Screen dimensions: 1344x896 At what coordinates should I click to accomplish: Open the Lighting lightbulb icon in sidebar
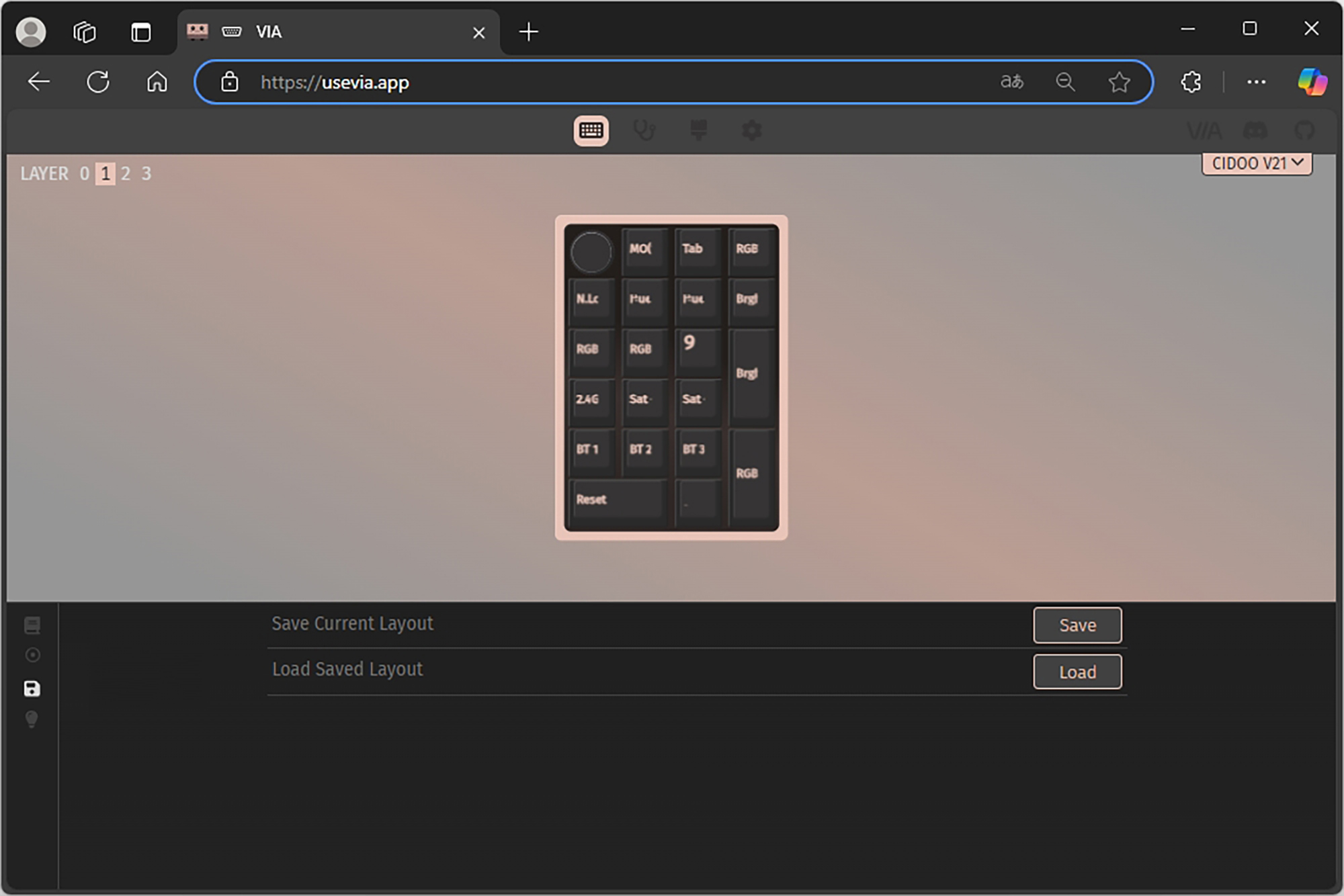pos(32,719)
